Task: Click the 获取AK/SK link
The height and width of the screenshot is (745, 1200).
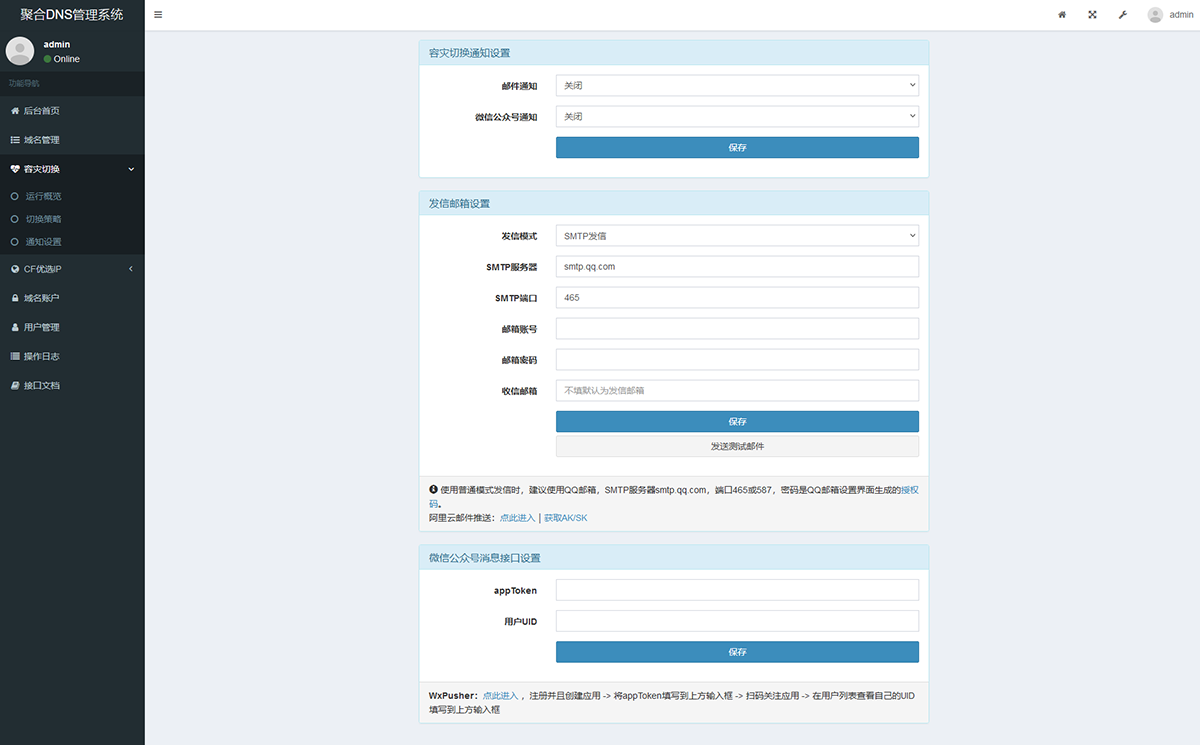Action: (567, 517)
